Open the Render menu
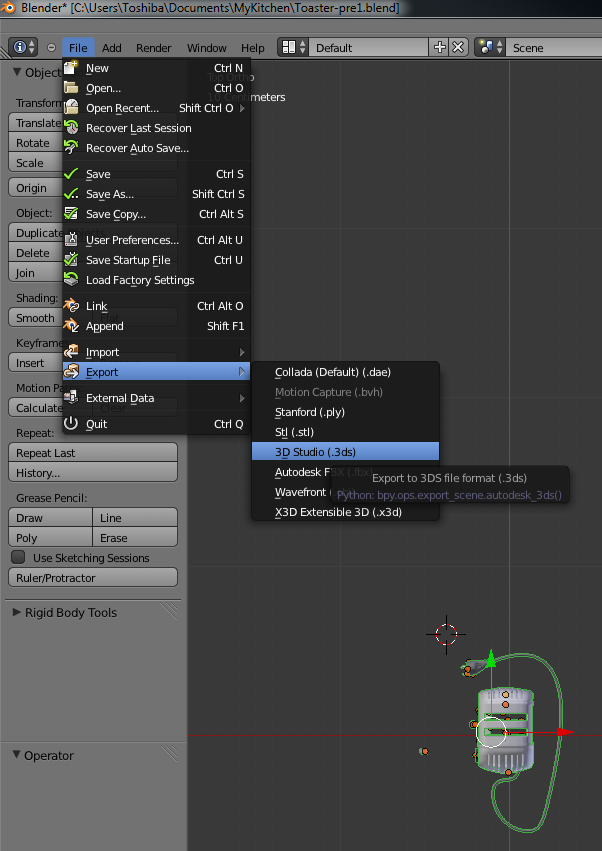The width and height of the screenshot is (602, 851). pos(154,48)
